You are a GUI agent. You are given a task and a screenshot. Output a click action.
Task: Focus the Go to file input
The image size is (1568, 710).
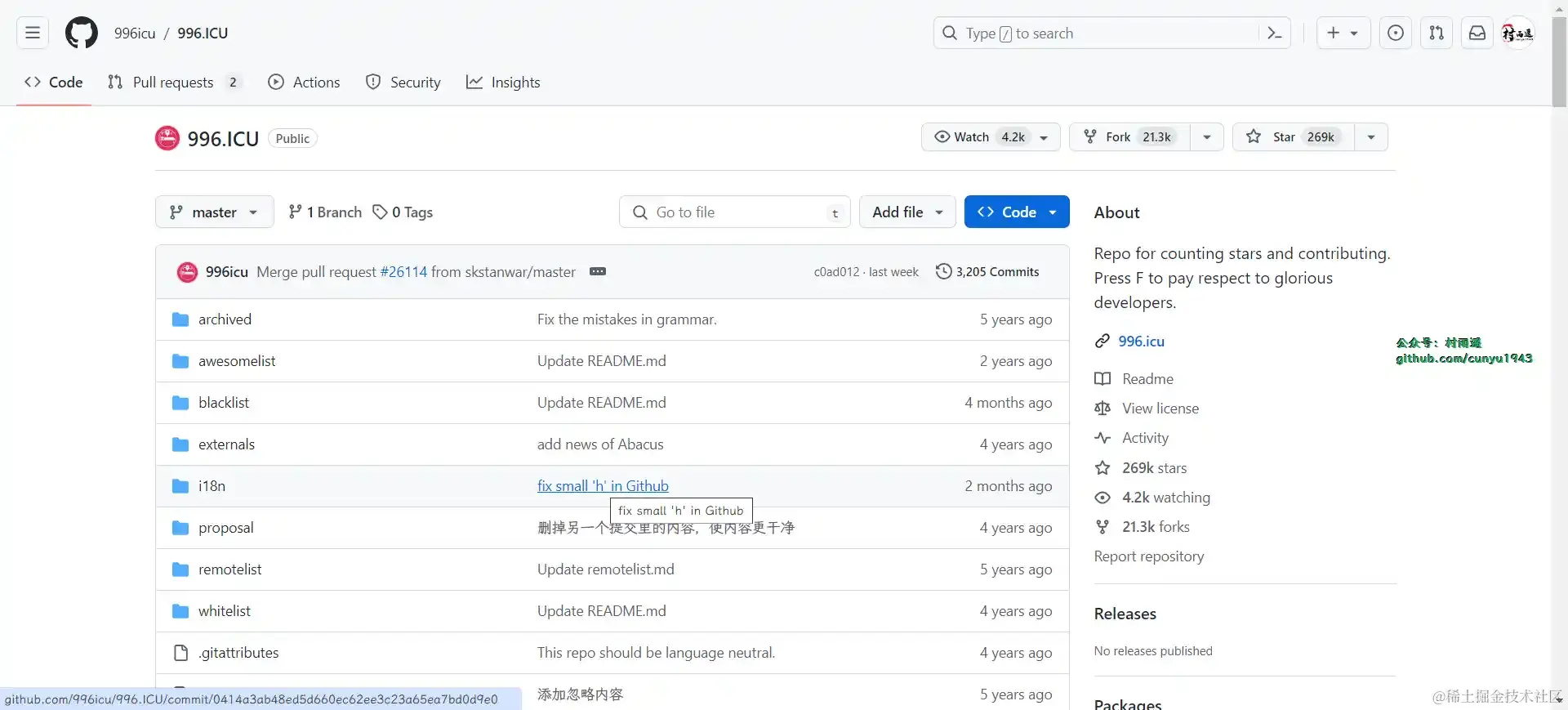(735, 212)
